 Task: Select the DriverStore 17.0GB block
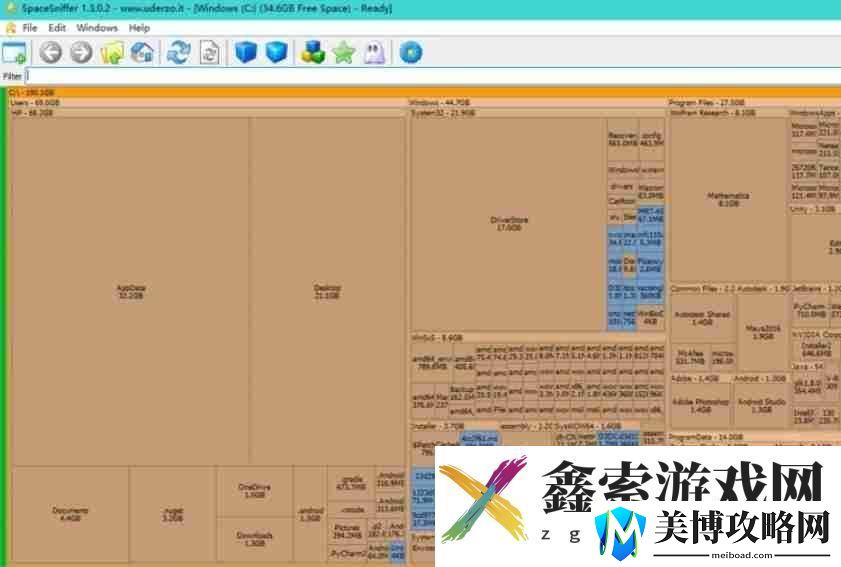(508, 224)
